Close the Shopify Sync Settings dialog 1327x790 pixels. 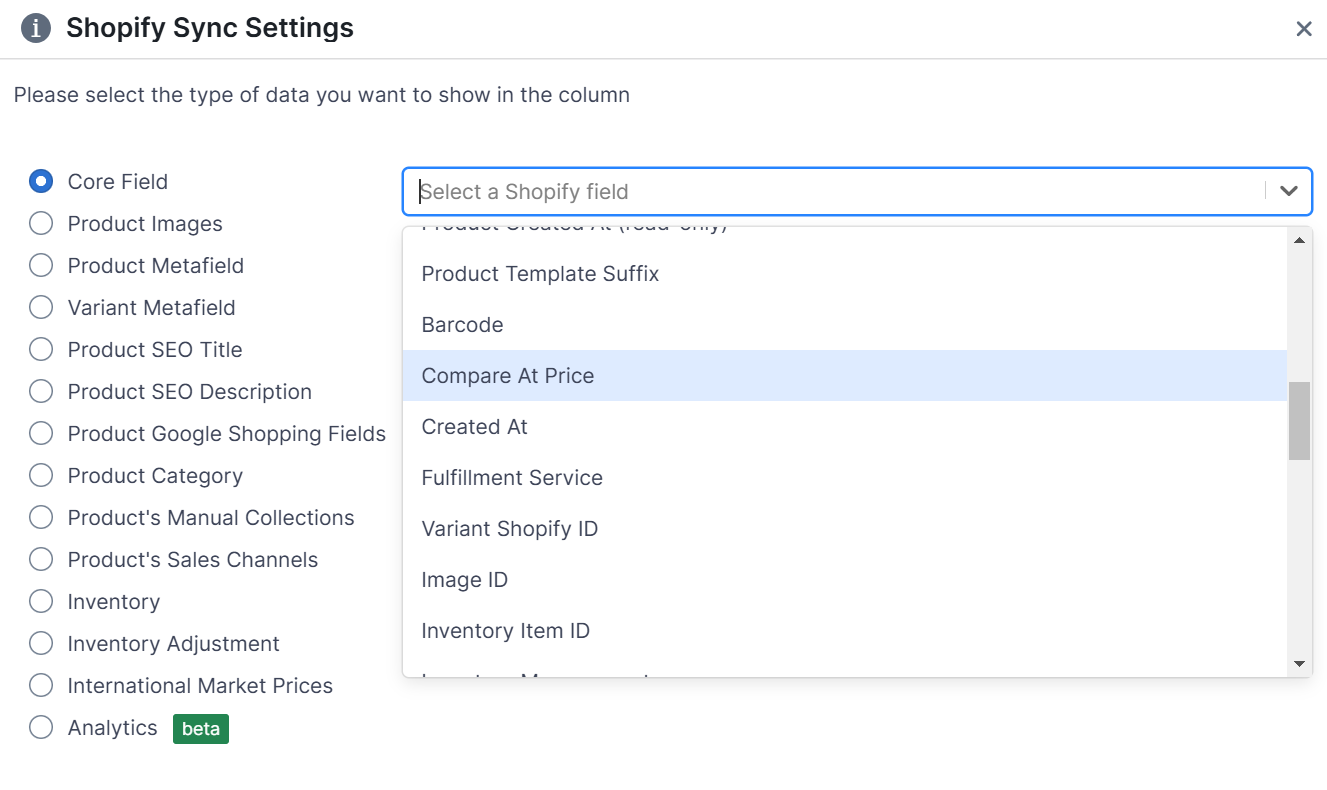pyautogui.click(x=1304, y=28)
